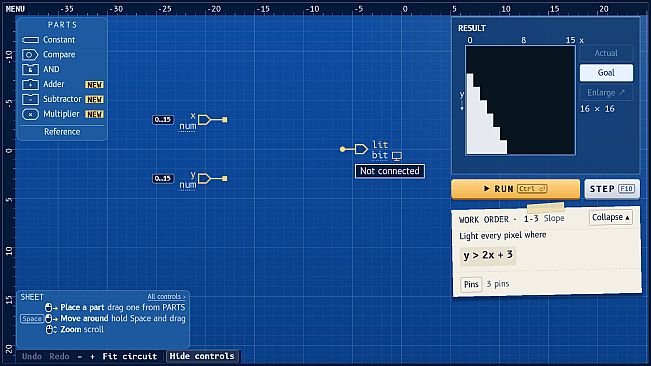Click the monitor icon beside lit bit
651x366 pixels.
[397, 156]
